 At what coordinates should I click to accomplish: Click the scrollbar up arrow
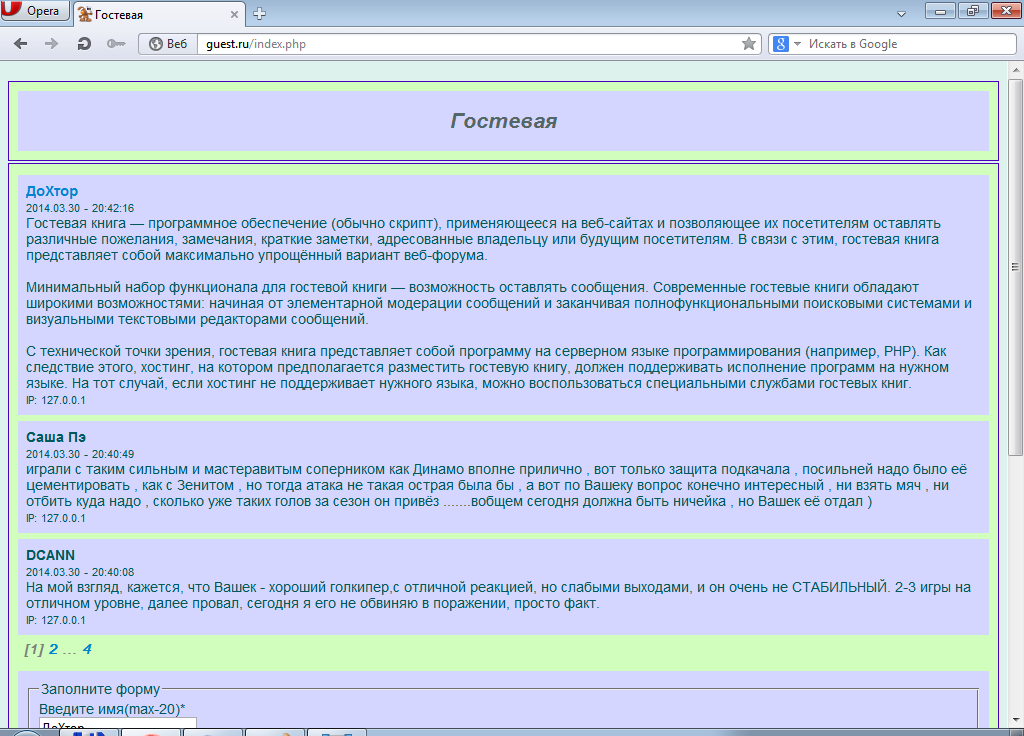1016,70
